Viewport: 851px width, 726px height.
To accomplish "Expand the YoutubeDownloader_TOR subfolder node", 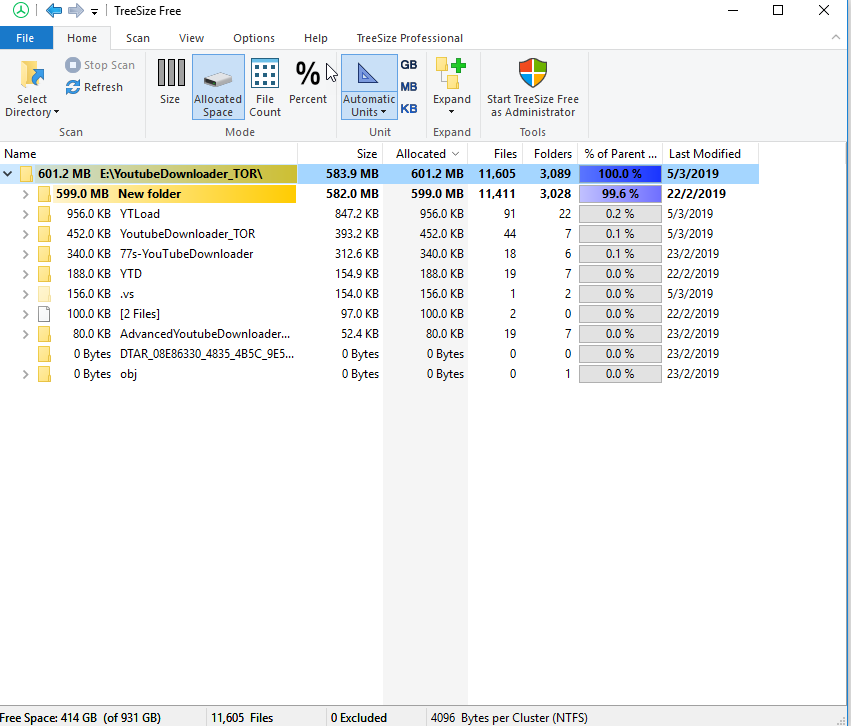I will pyautogui.click(x=26, y=234).
